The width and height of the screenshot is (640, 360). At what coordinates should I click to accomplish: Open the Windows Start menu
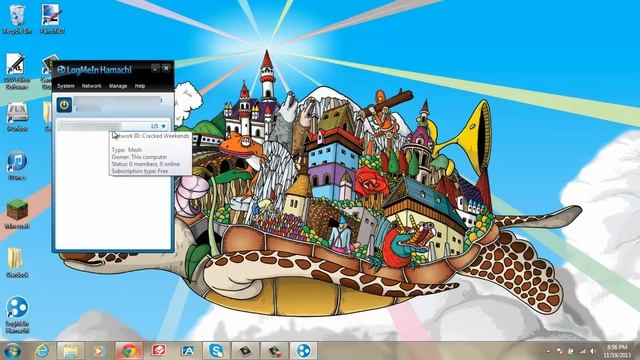pos(12,351)
